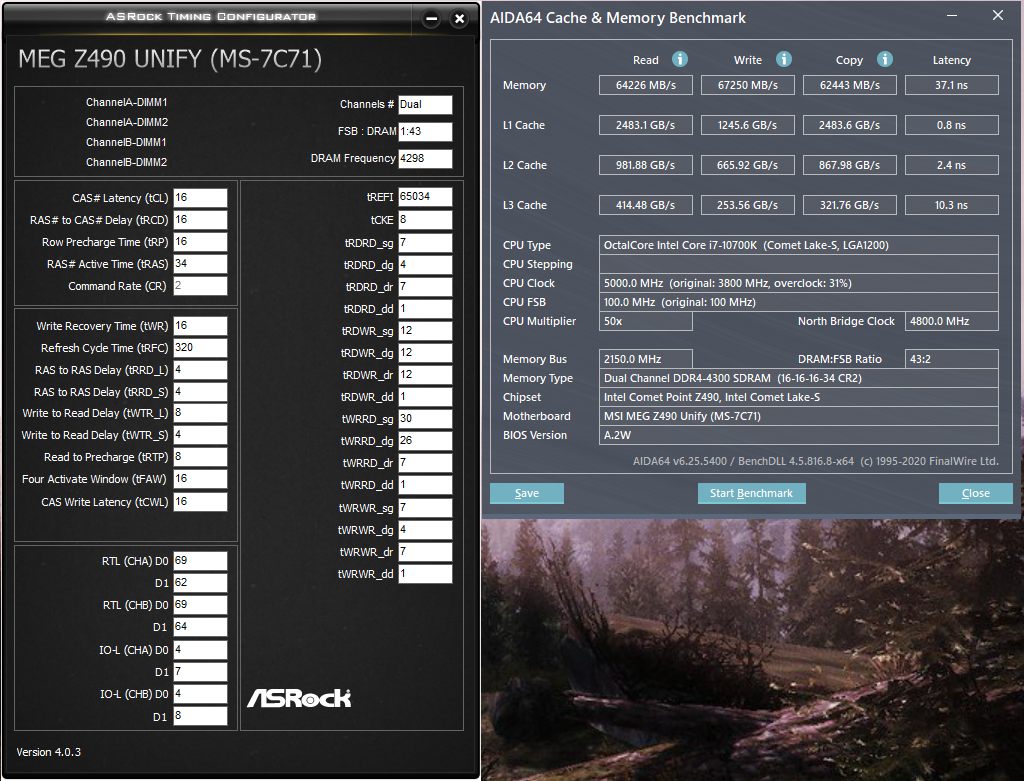Click the Write Recovery Time (tWR) field
The image size is (1024, 781).
pyautogui.click(x=200, y=326)
